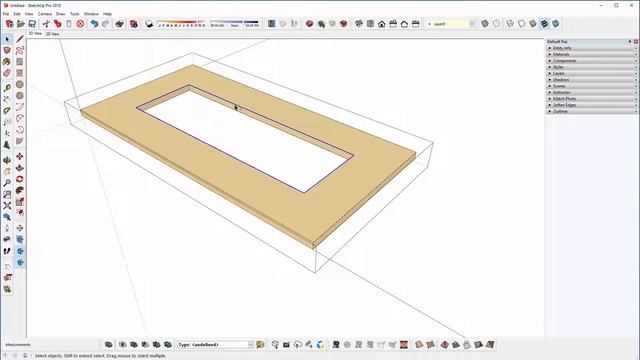Switch to the 2D View tab

52,34
